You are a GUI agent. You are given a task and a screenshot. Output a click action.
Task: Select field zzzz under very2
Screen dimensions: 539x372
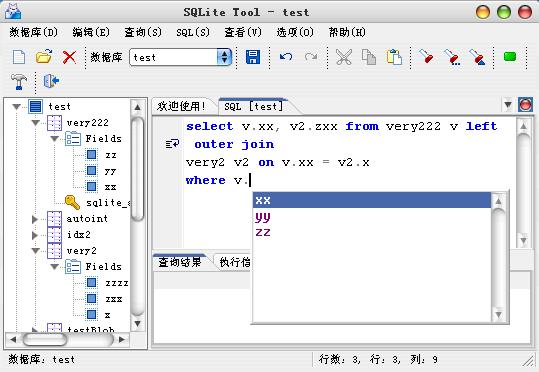[x=117, y=283]
